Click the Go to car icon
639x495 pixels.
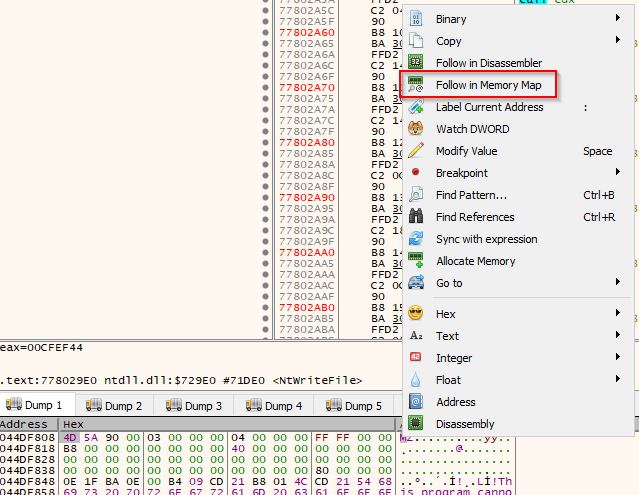point(416,283)
